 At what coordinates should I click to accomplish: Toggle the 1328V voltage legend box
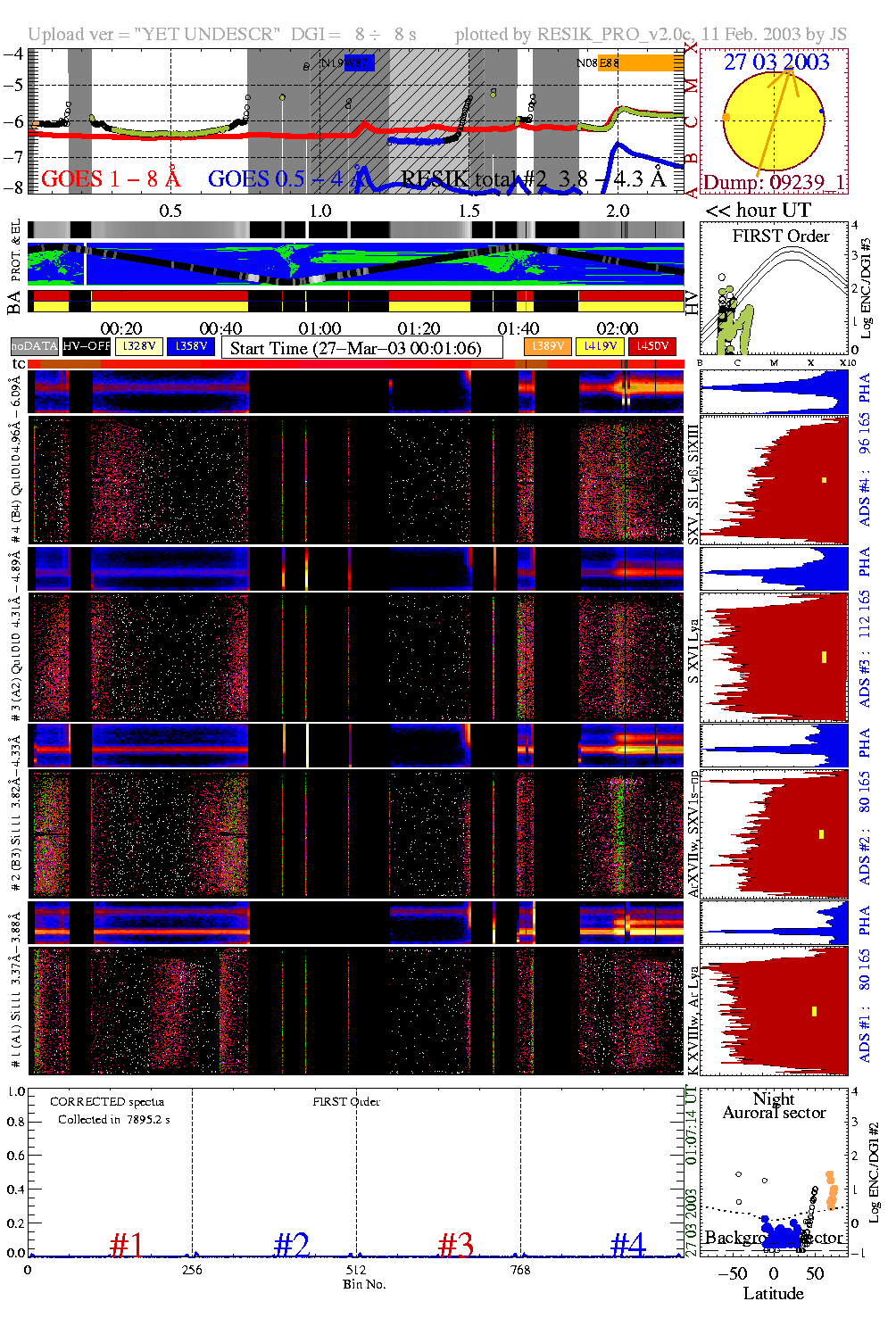pyautogui.click(x=140, y=346)
